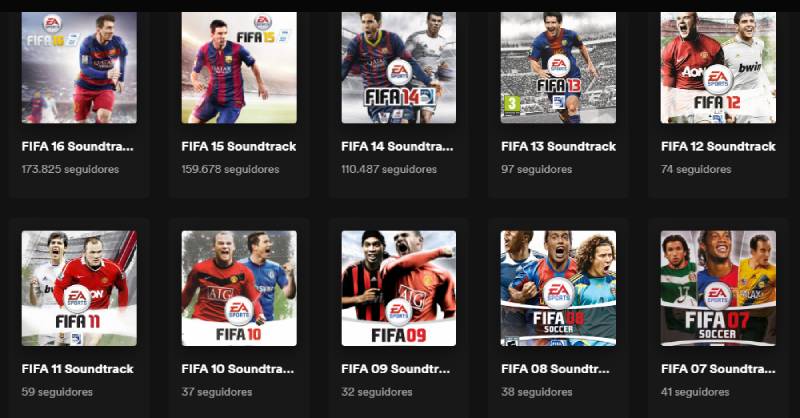Viewport: 800px width, 418px height.
Task: Open the FIFA 15 Soundtrack title link
Action: point(239,146)
